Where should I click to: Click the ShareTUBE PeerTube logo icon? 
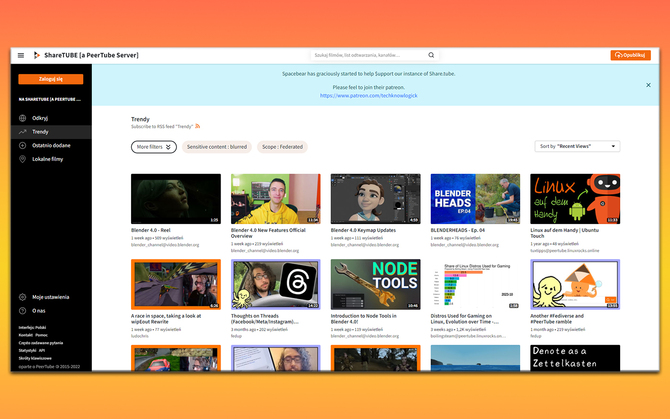(37, 55)
